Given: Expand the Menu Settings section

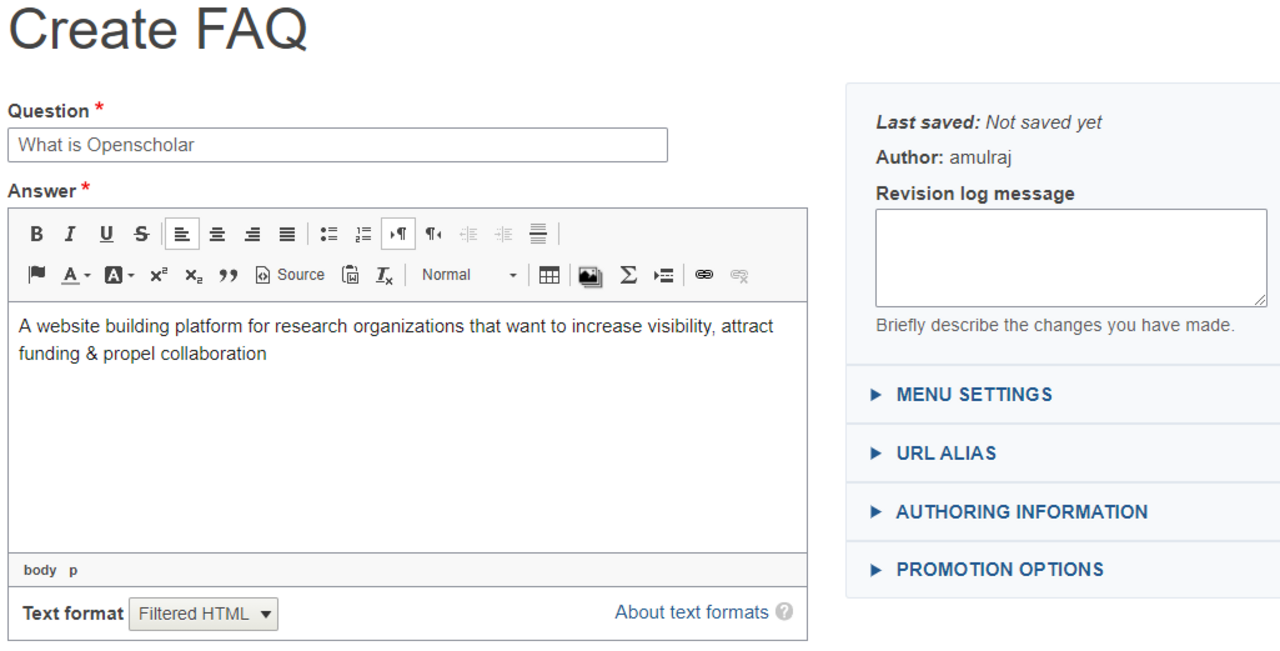Looking at the screenshot, I should tap(973, 395).
